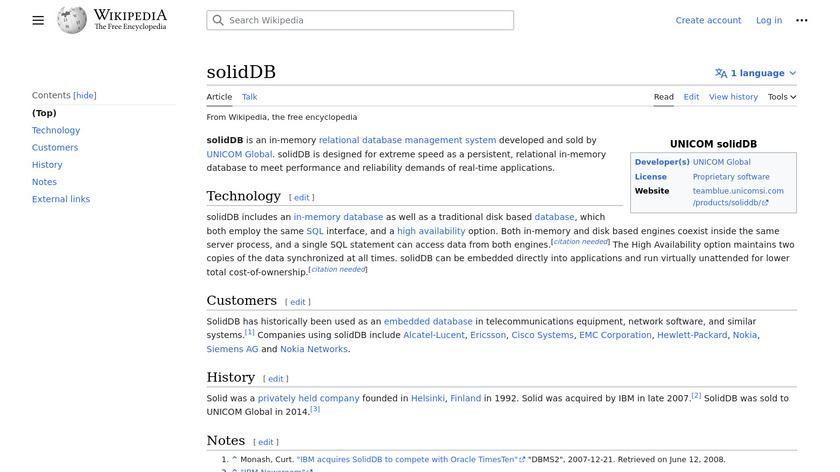Focus the Search Wikipedia field
The height and width of the screenshot is (472, 840).
coord(360,20)
